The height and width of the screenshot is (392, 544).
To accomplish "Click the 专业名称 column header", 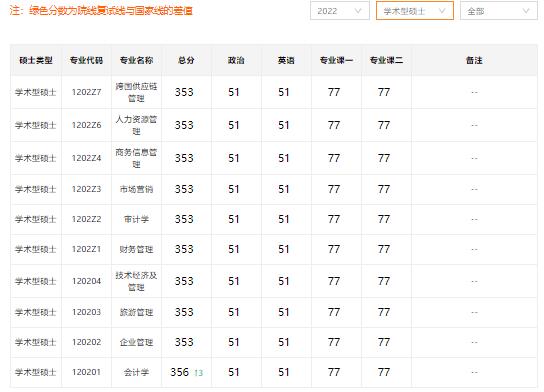I will [x=136, y=60].
